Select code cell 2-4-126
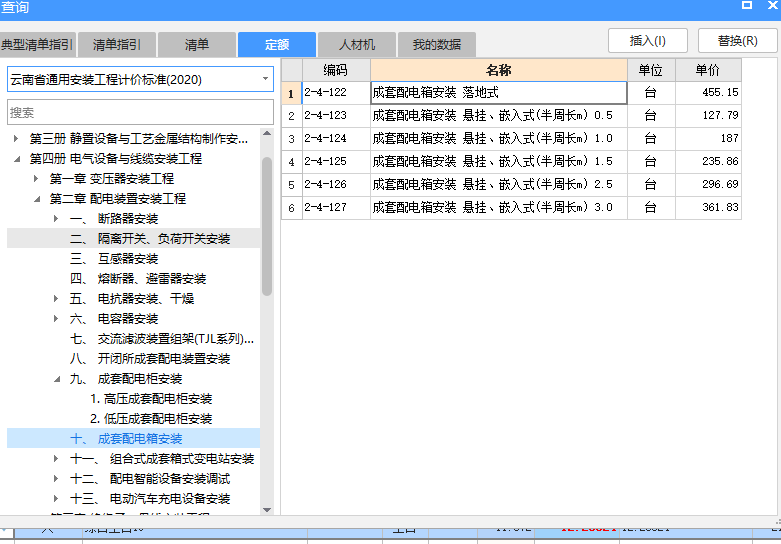The width and height of the screenshot is (781, 544). [x=336, y=184]
